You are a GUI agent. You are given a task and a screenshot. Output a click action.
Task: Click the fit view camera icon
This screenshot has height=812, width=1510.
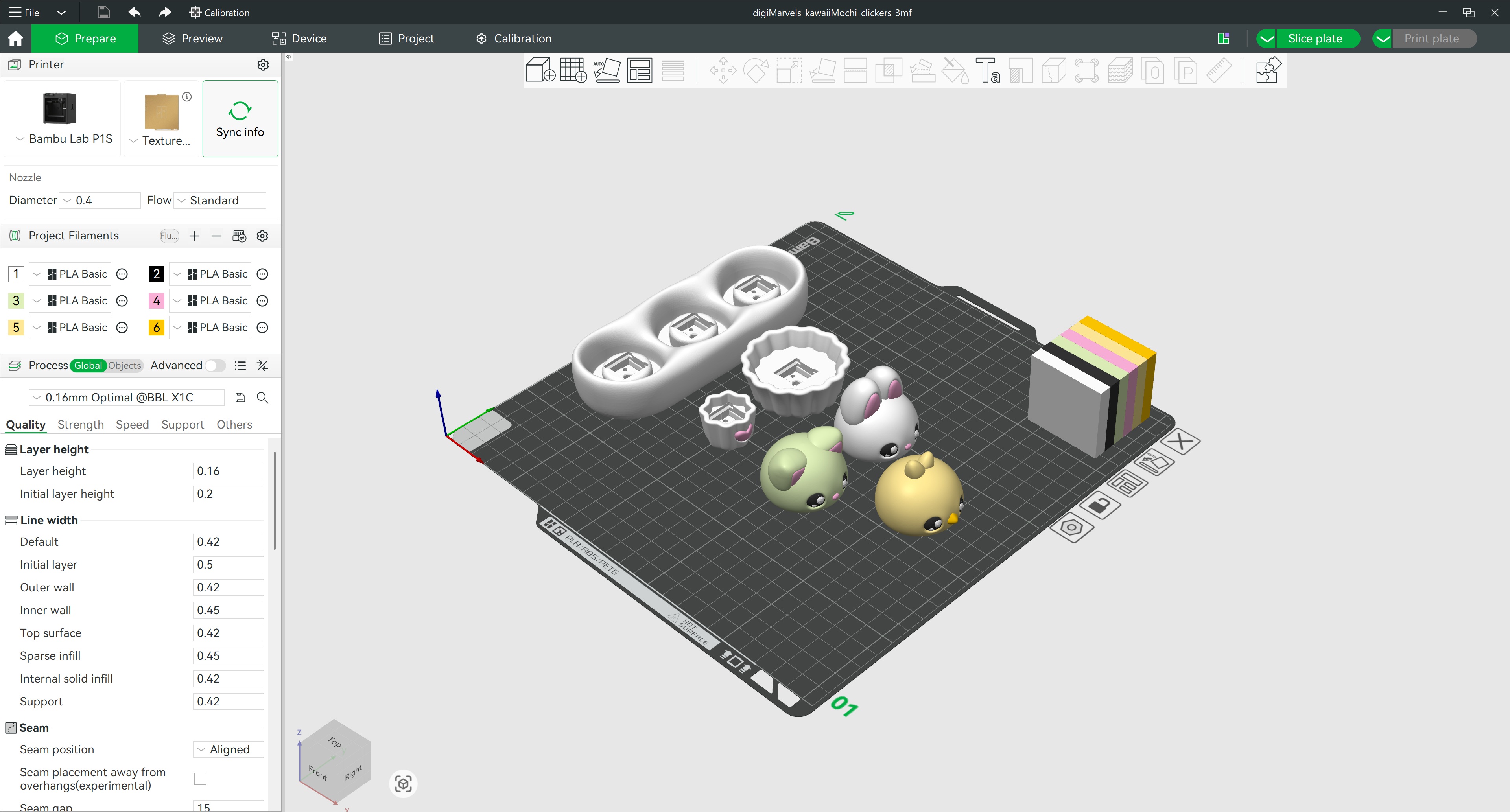pyautogui.click(x=403, y=783)
